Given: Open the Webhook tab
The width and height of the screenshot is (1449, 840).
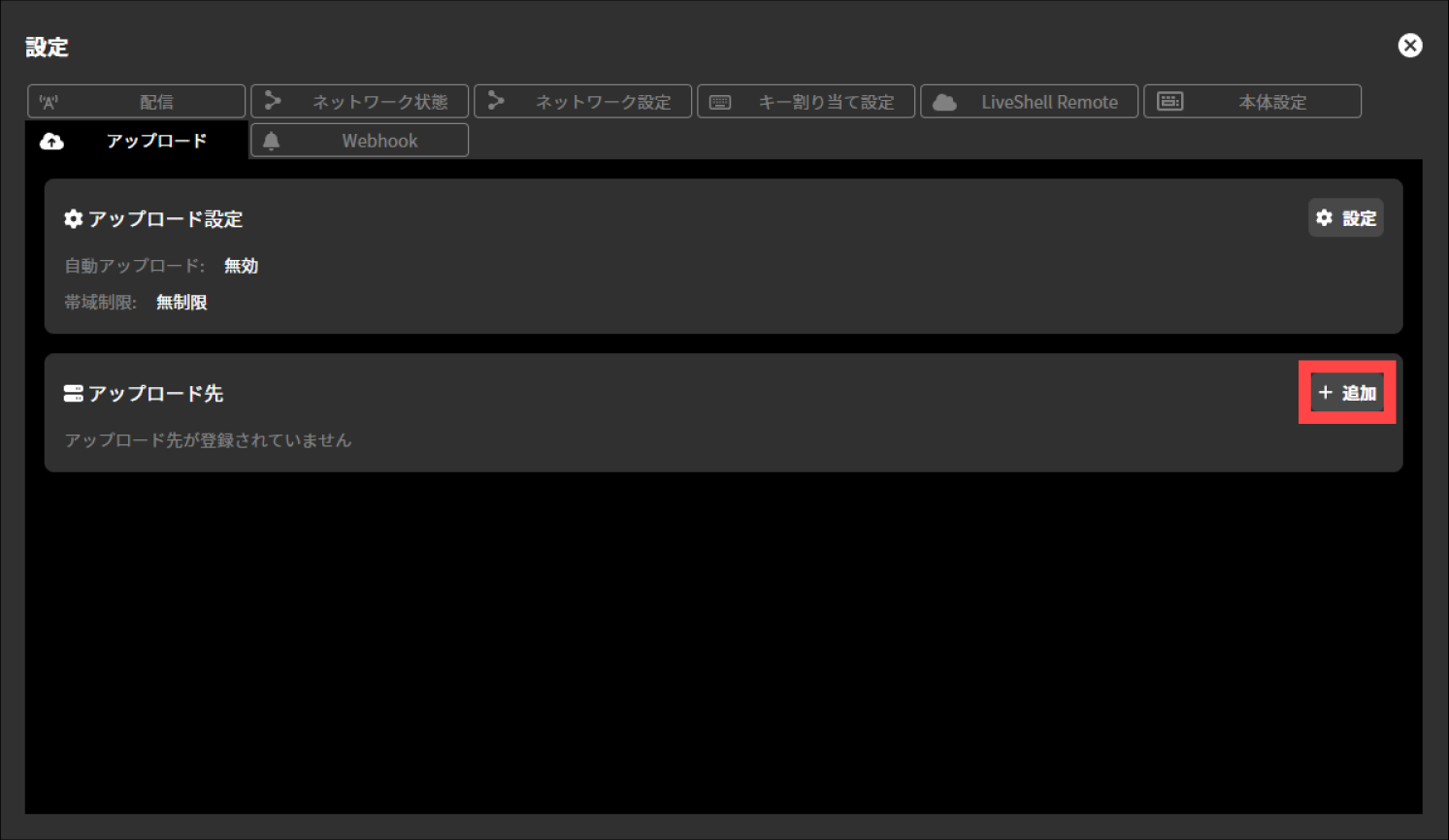Looking at the screenshot, I should pyautogui.click(x=360, y=141).
